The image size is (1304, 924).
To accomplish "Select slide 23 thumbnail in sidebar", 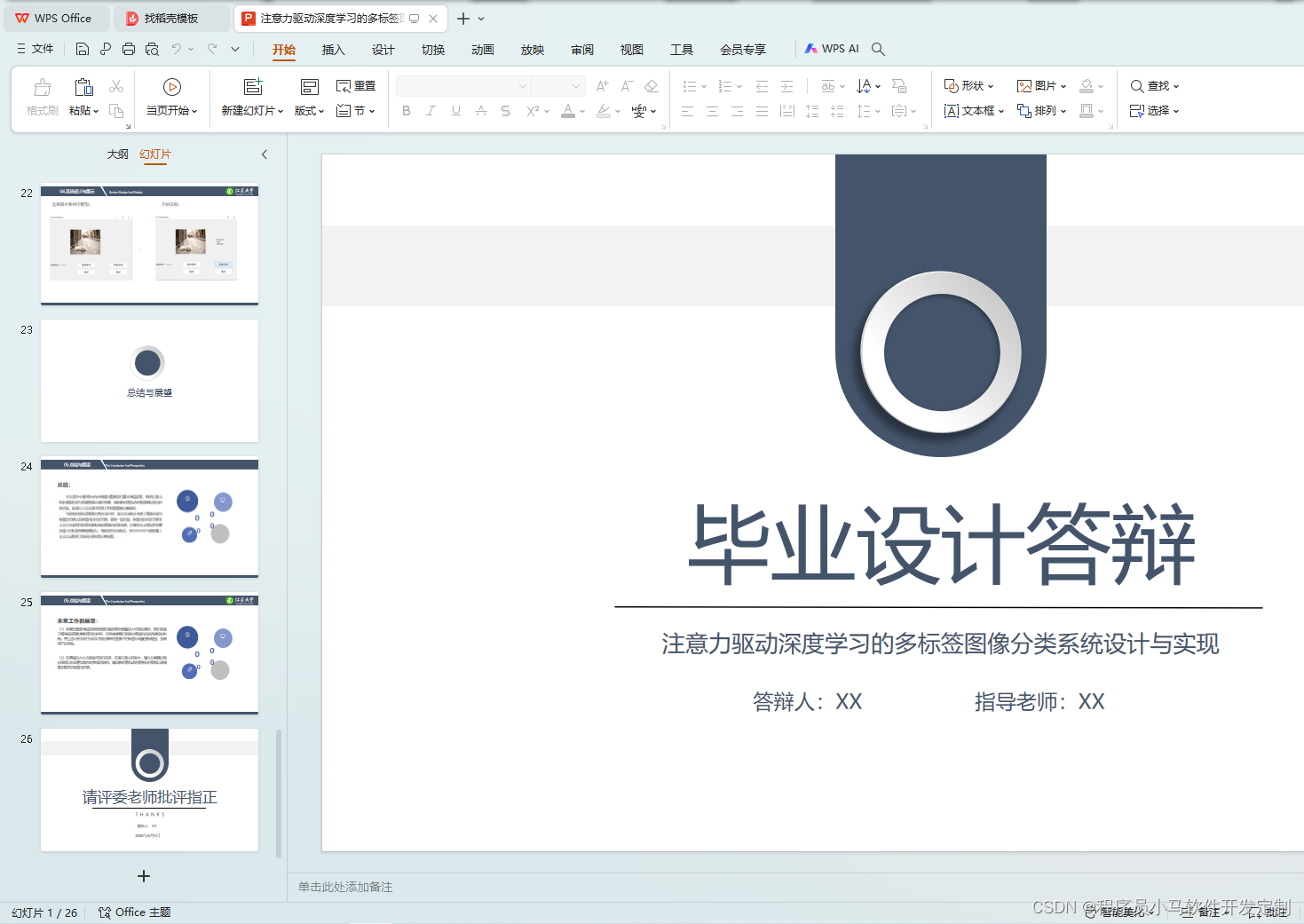I will click(149, 381).
